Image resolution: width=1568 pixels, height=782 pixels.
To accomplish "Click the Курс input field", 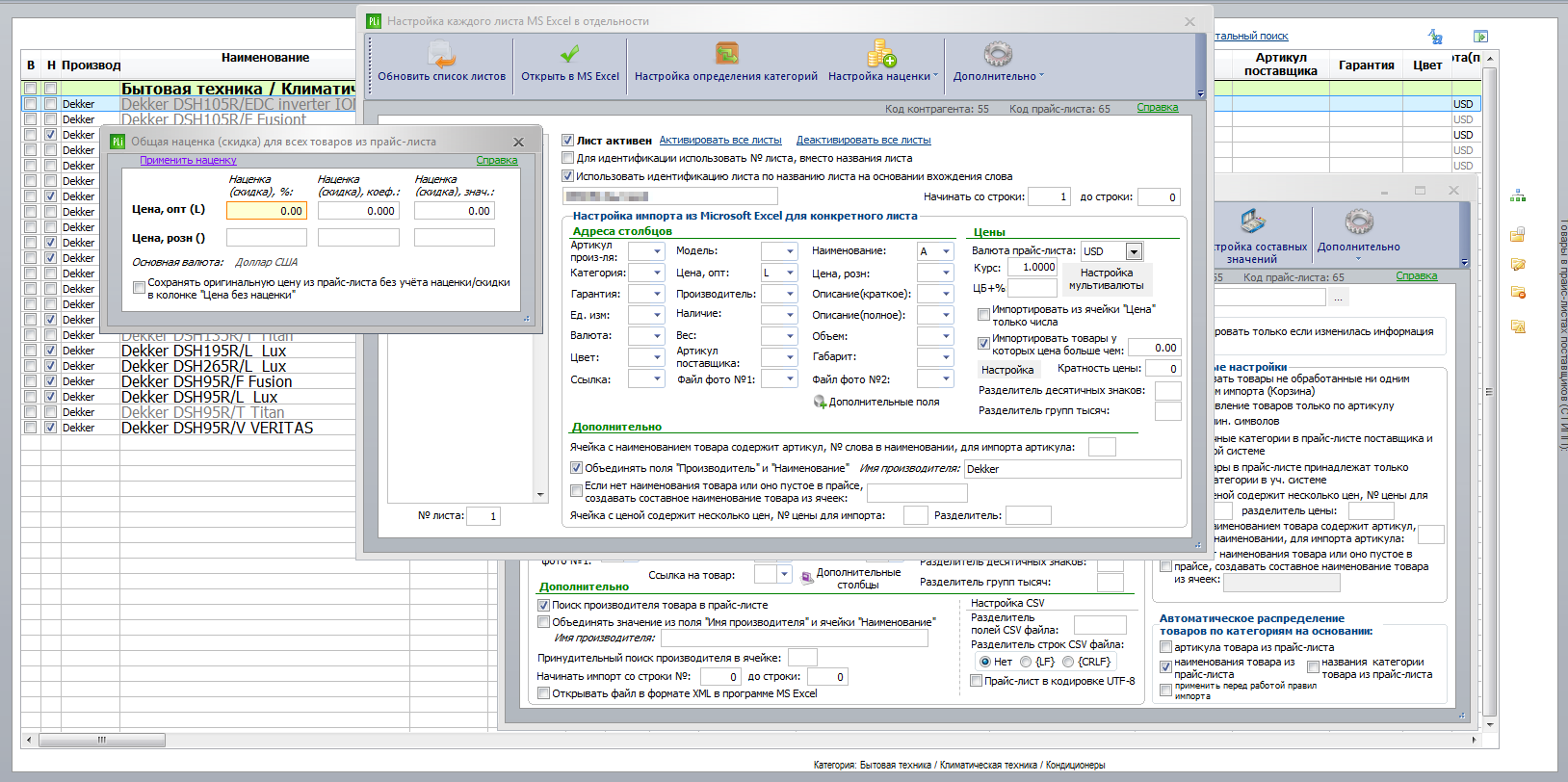I will 1032,268.
